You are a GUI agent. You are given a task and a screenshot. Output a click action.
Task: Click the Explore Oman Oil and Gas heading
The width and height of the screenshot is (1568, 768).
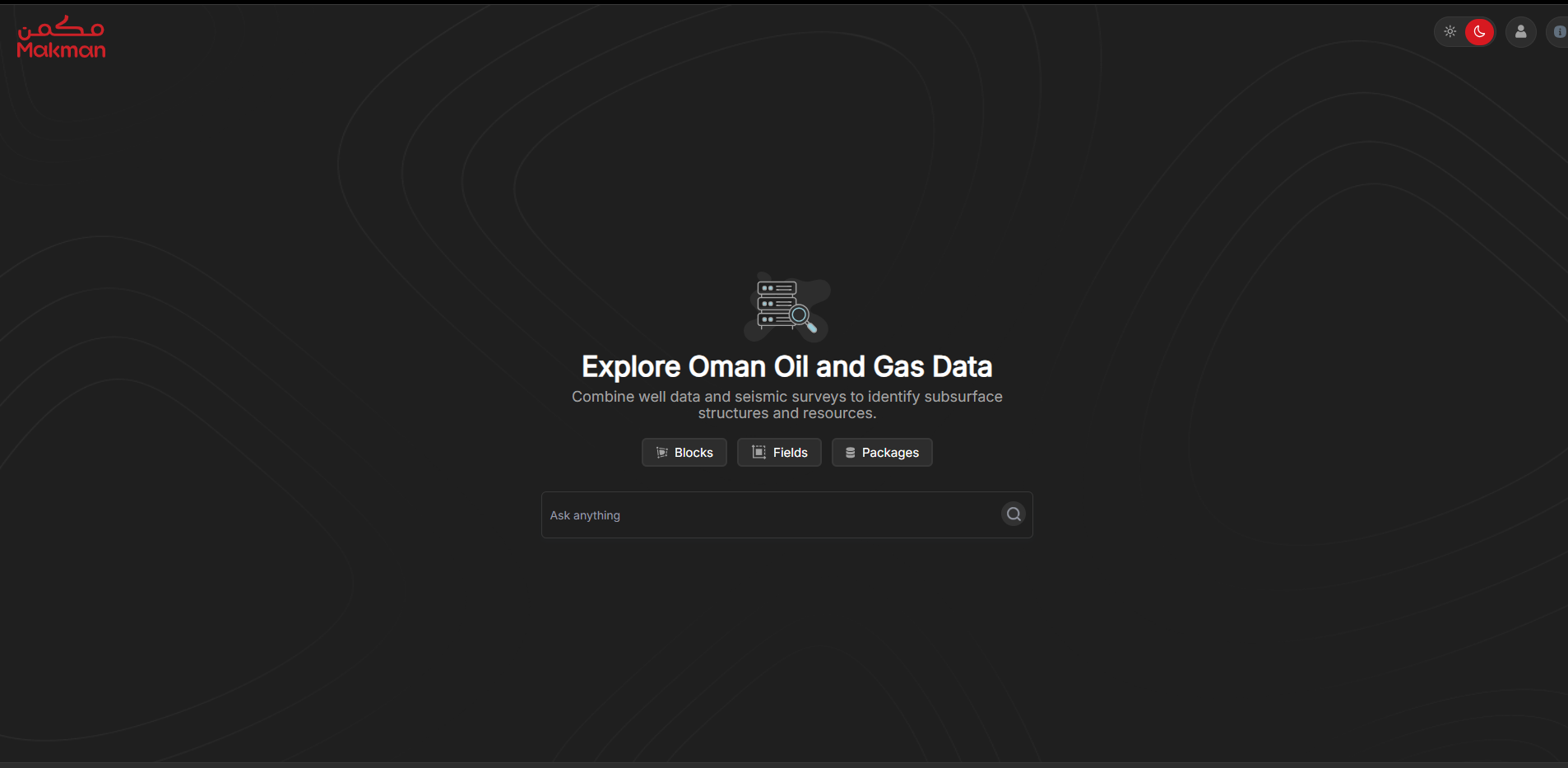tap(786, 366)
